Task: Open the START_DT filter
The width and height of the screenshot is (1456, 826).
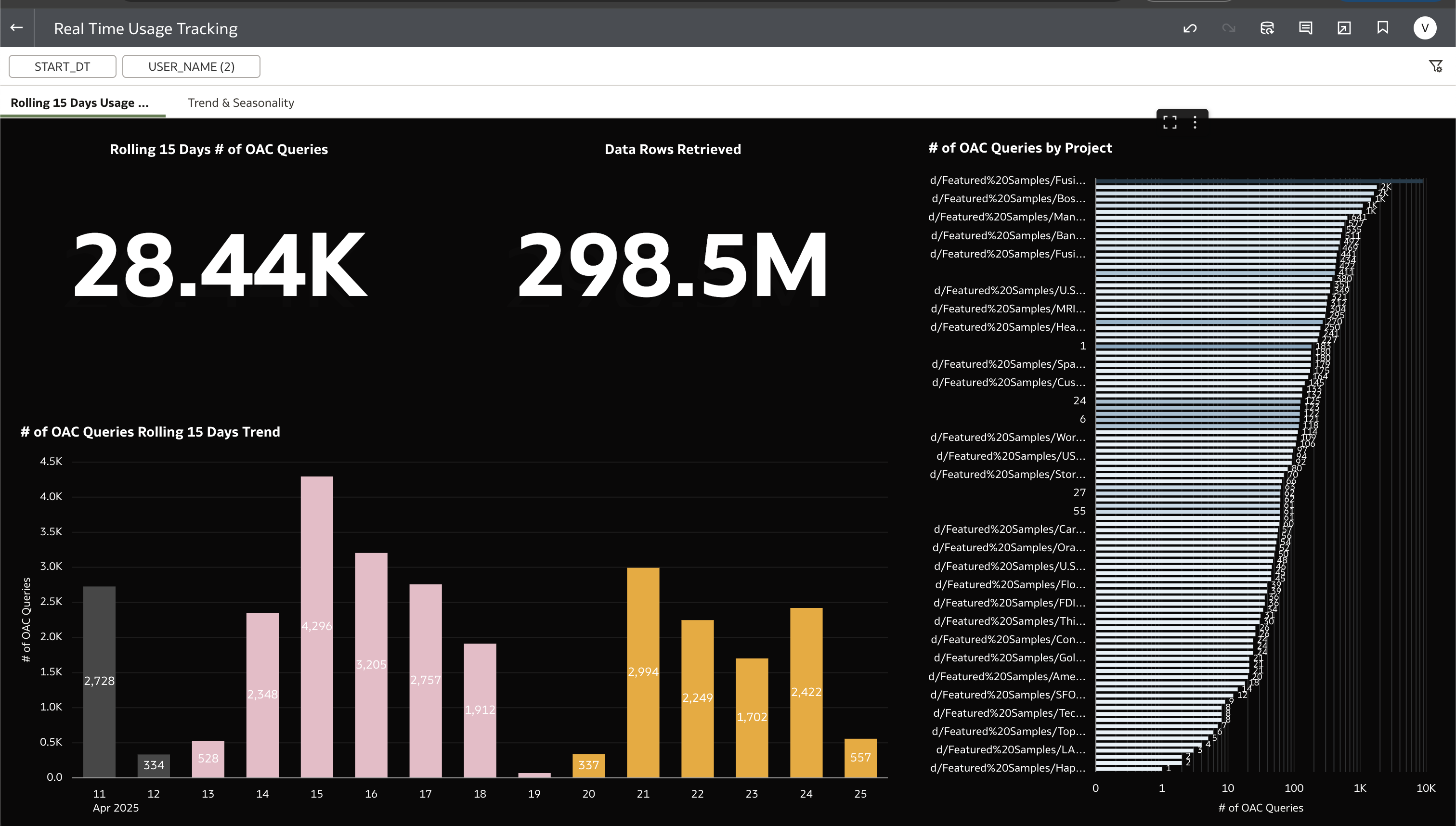Action: [62, 66]
